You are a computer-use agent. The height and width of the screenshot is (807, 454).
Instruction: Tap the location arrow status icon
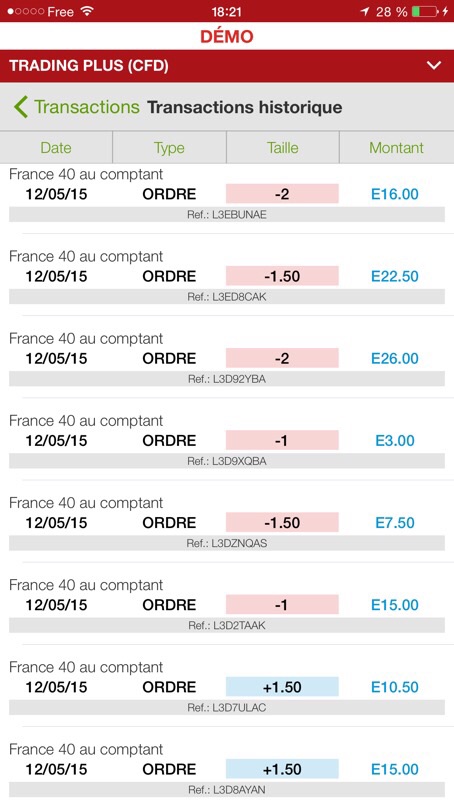coord(364,11)
